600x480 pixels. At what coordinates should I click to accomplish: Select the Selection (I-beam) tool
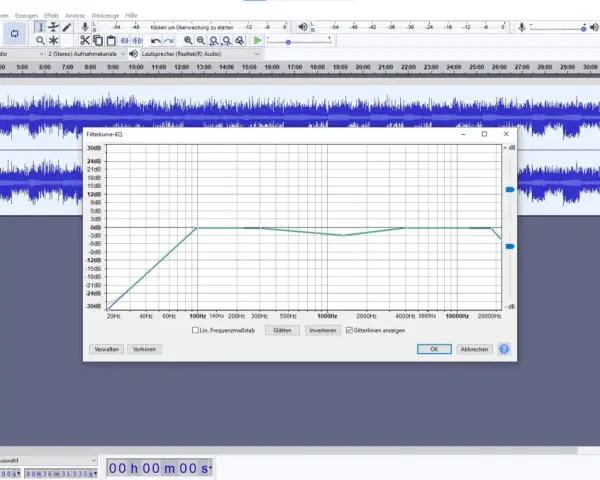pos(40,27)
